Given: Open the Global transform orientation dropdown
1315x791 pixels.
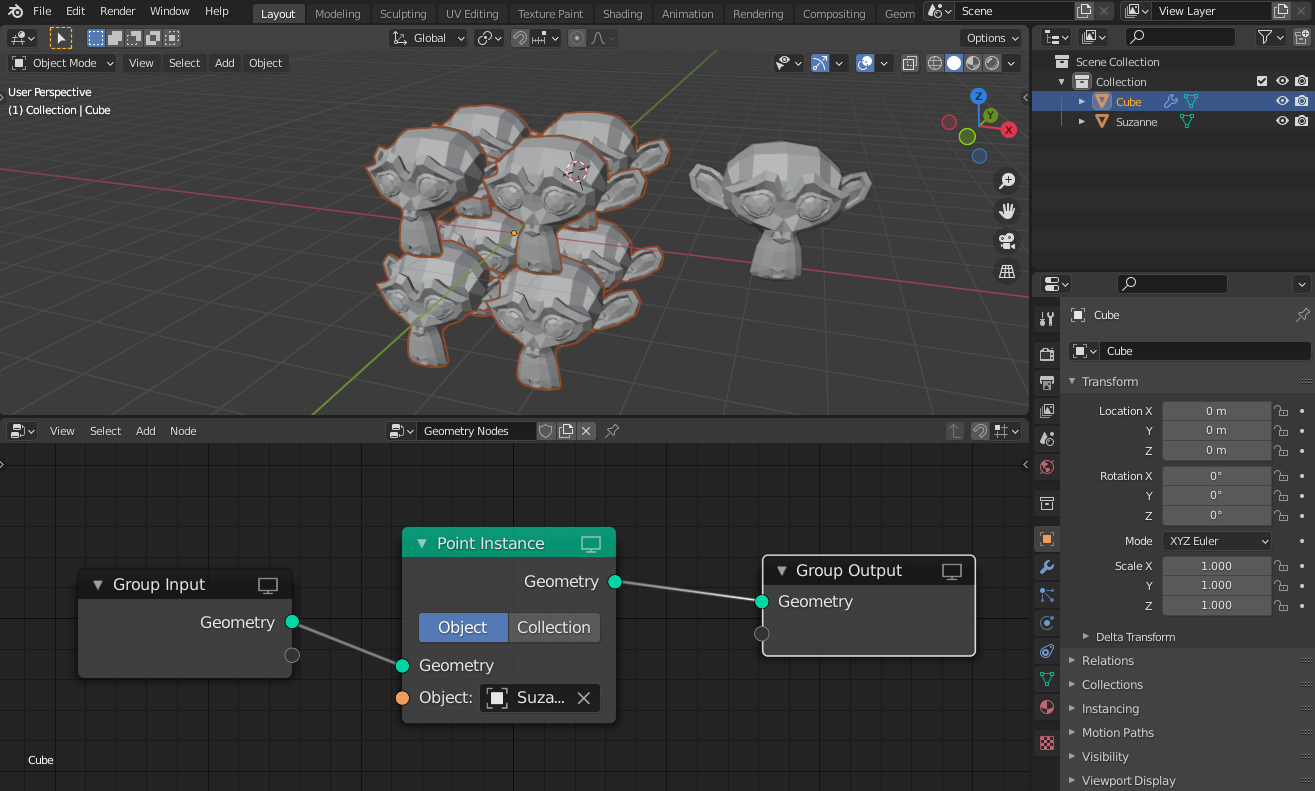Looking at the screenshot, I should (x=428, y=38).
